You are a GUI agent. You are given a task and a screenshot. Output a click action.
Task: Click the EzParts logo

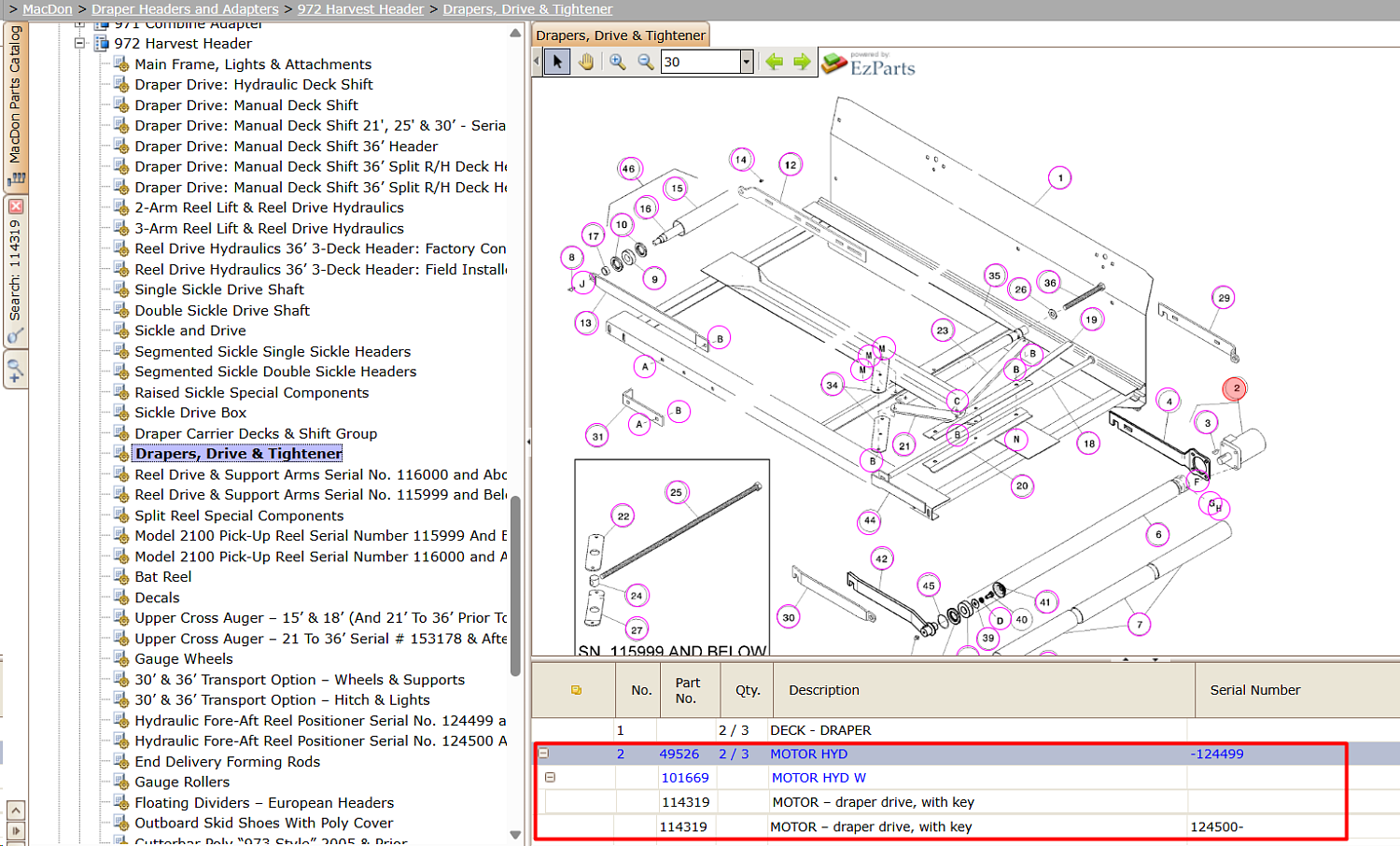click(869, 63)
